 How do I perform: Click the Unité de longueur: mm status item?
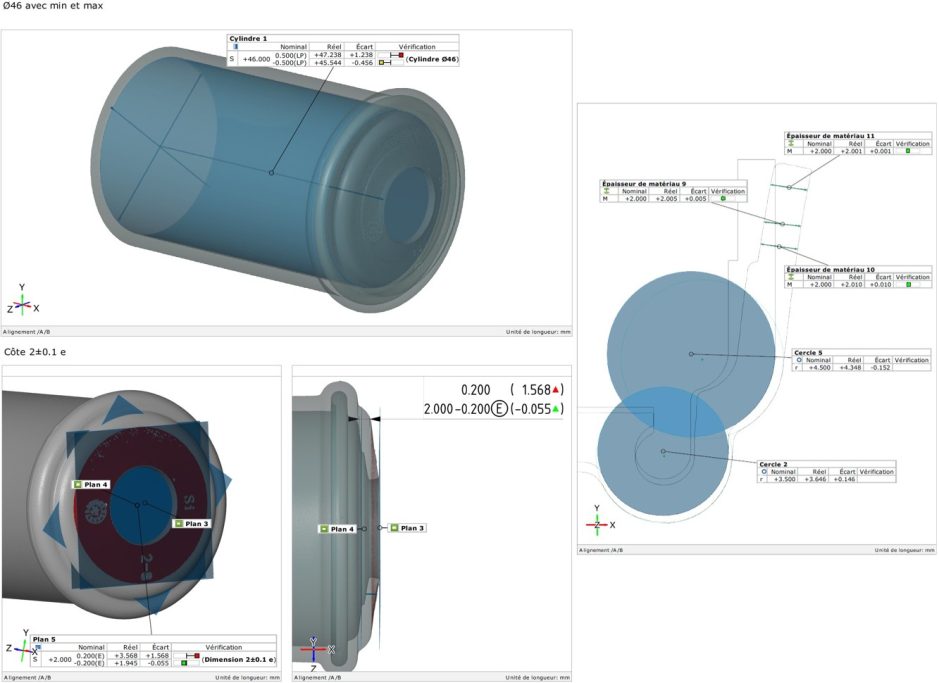(540, 325)
